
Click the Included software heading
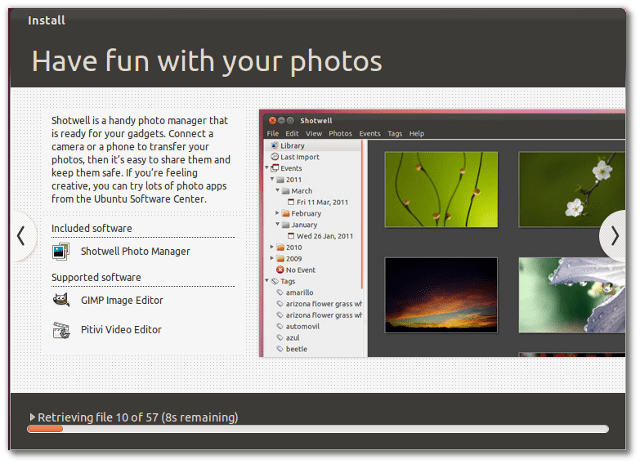[92, 229]
